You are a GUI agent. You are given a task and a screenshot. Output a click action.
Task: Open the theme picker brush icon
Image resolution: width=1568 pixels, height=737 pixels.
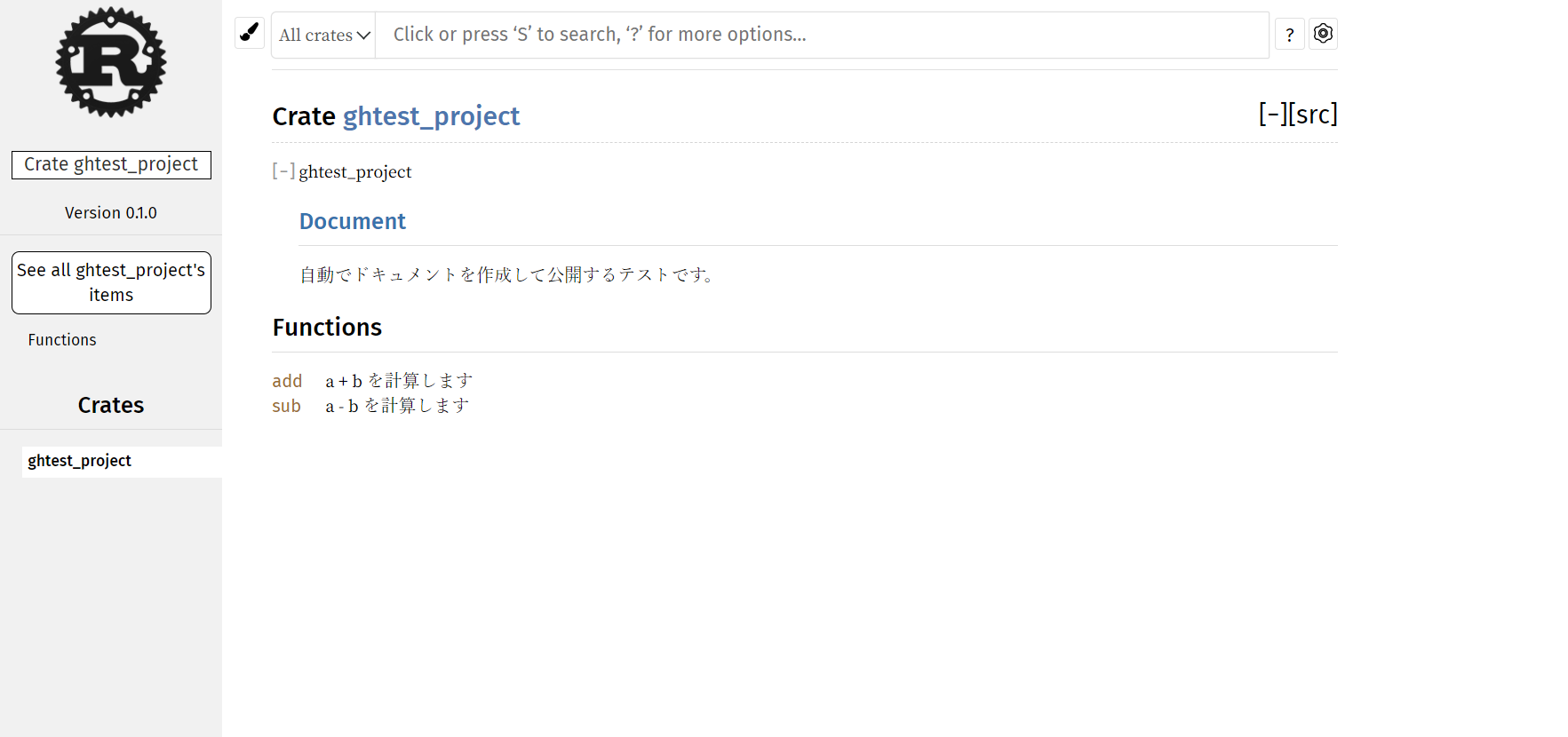click(x=250, y=33)
